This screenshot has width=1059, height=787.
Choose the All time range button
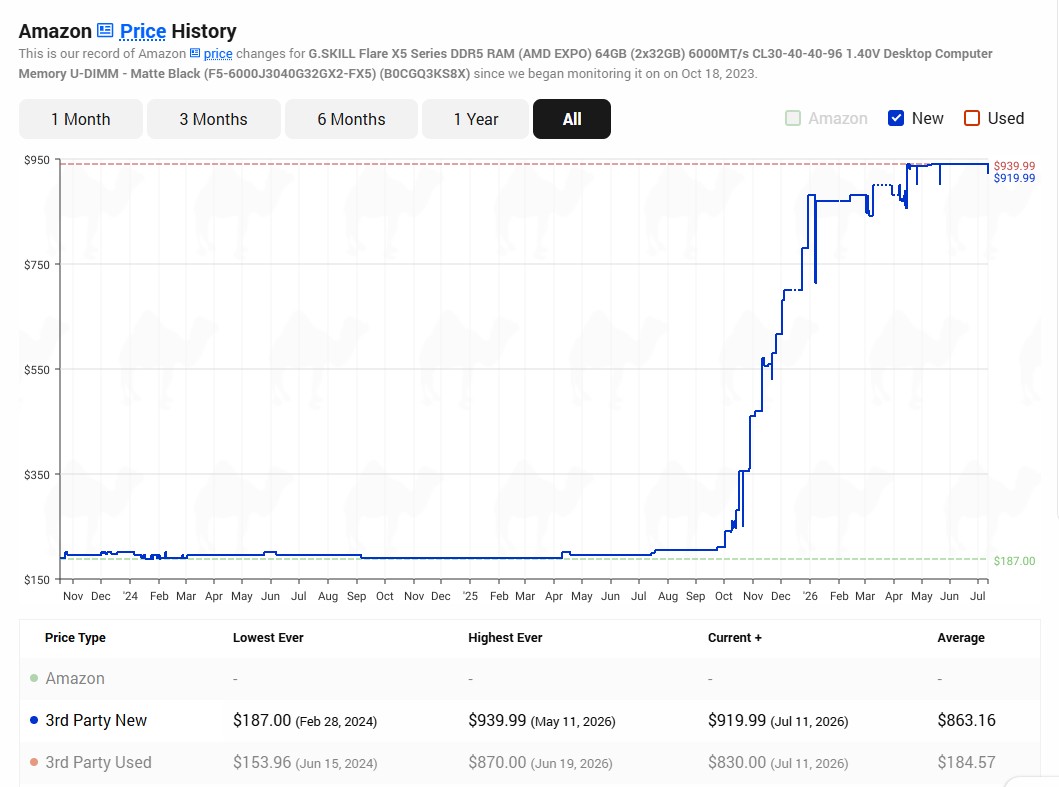571,119
